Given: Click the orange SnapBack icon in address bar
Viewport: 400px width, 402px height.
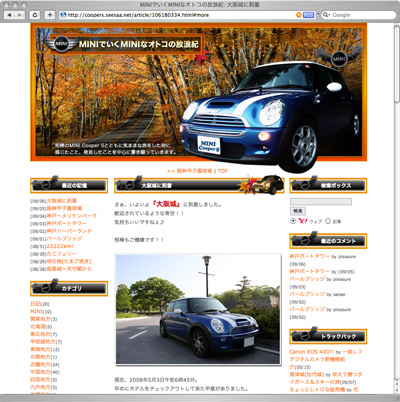Looking at the screenshot, I should [x=299, y=15].
